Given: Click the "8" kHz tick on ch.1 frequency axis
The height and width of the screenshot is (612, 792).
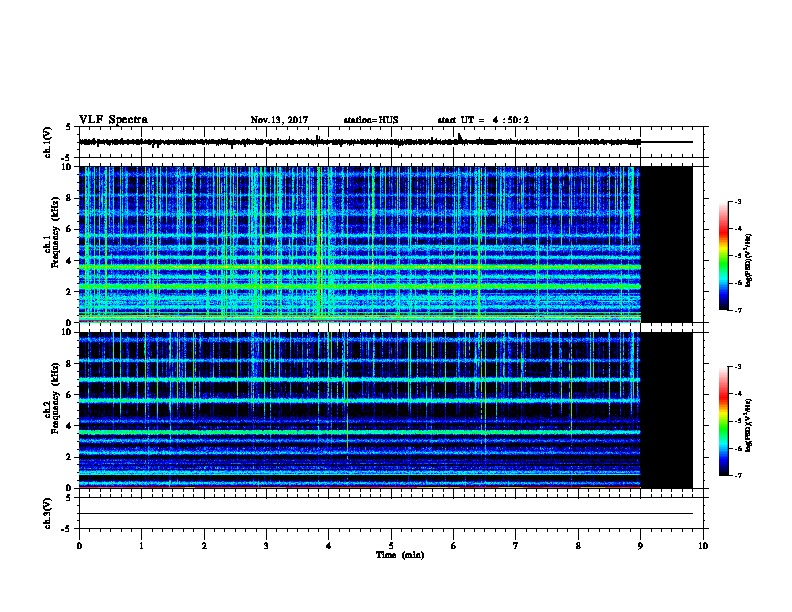Looking at the screenshot, I should click(x=69, y=198).
